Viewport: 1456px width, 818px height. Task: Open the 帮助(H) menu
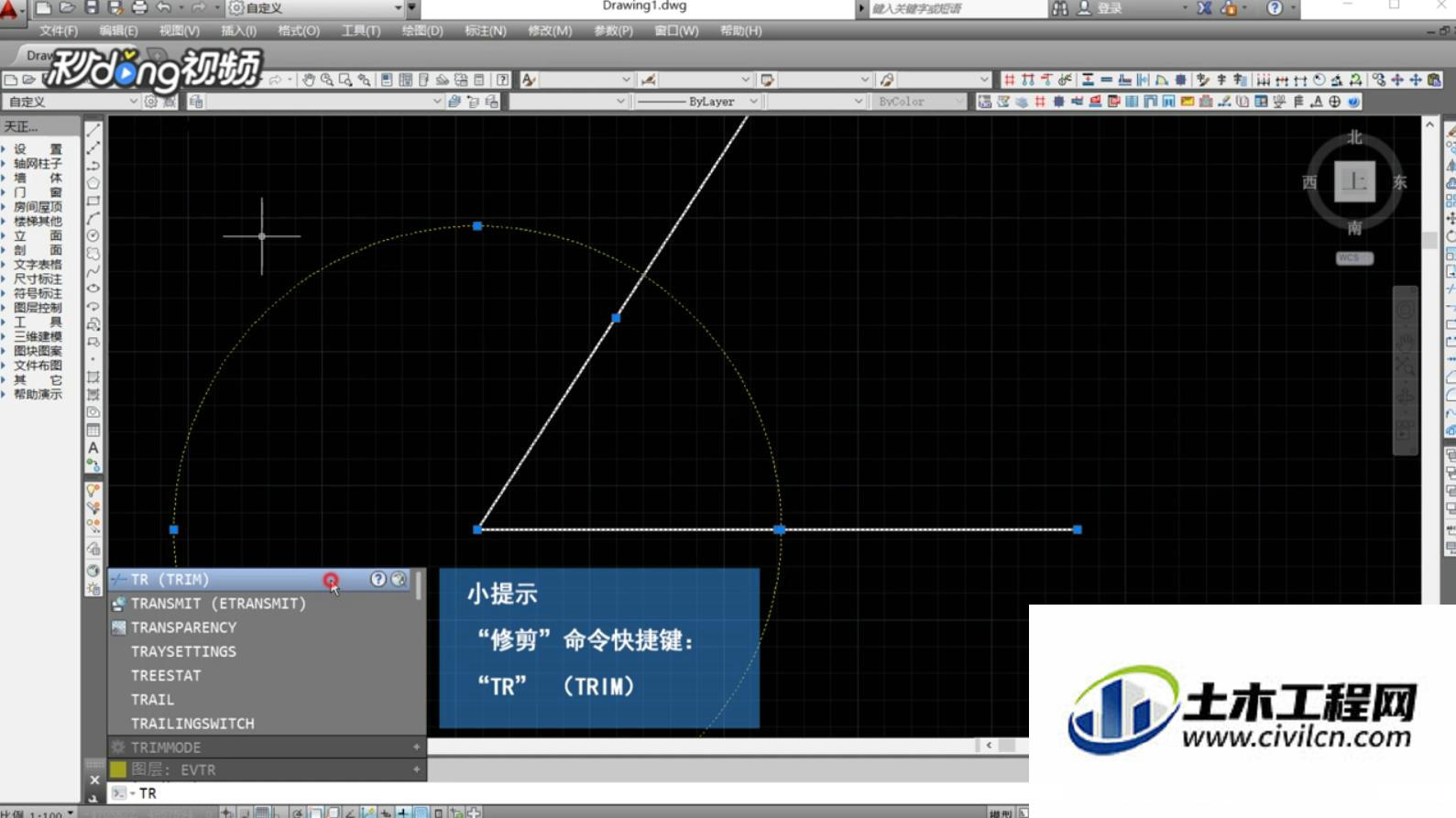tap(740, 31)
